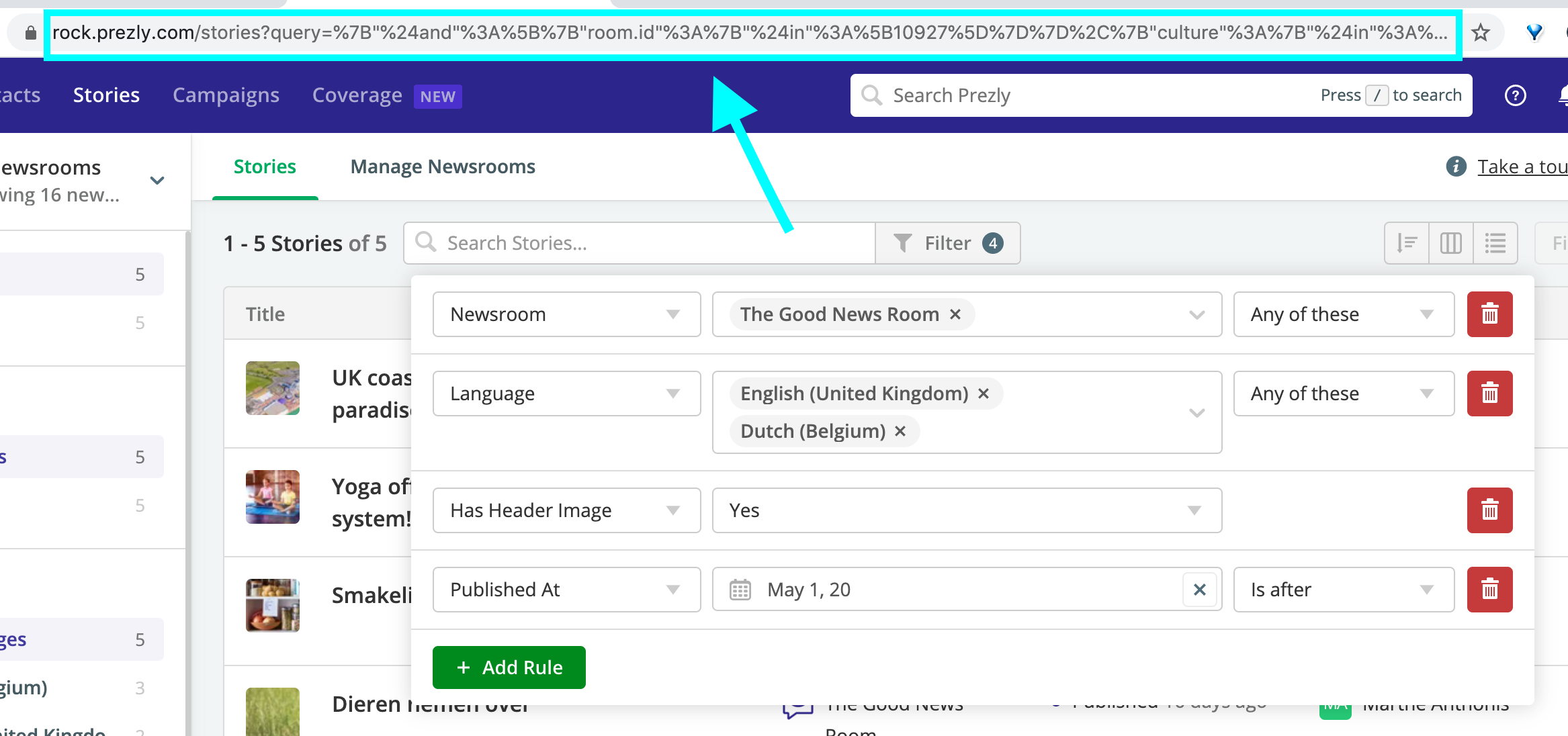
Task: Click the Filter button
Action: pos(948,243)
